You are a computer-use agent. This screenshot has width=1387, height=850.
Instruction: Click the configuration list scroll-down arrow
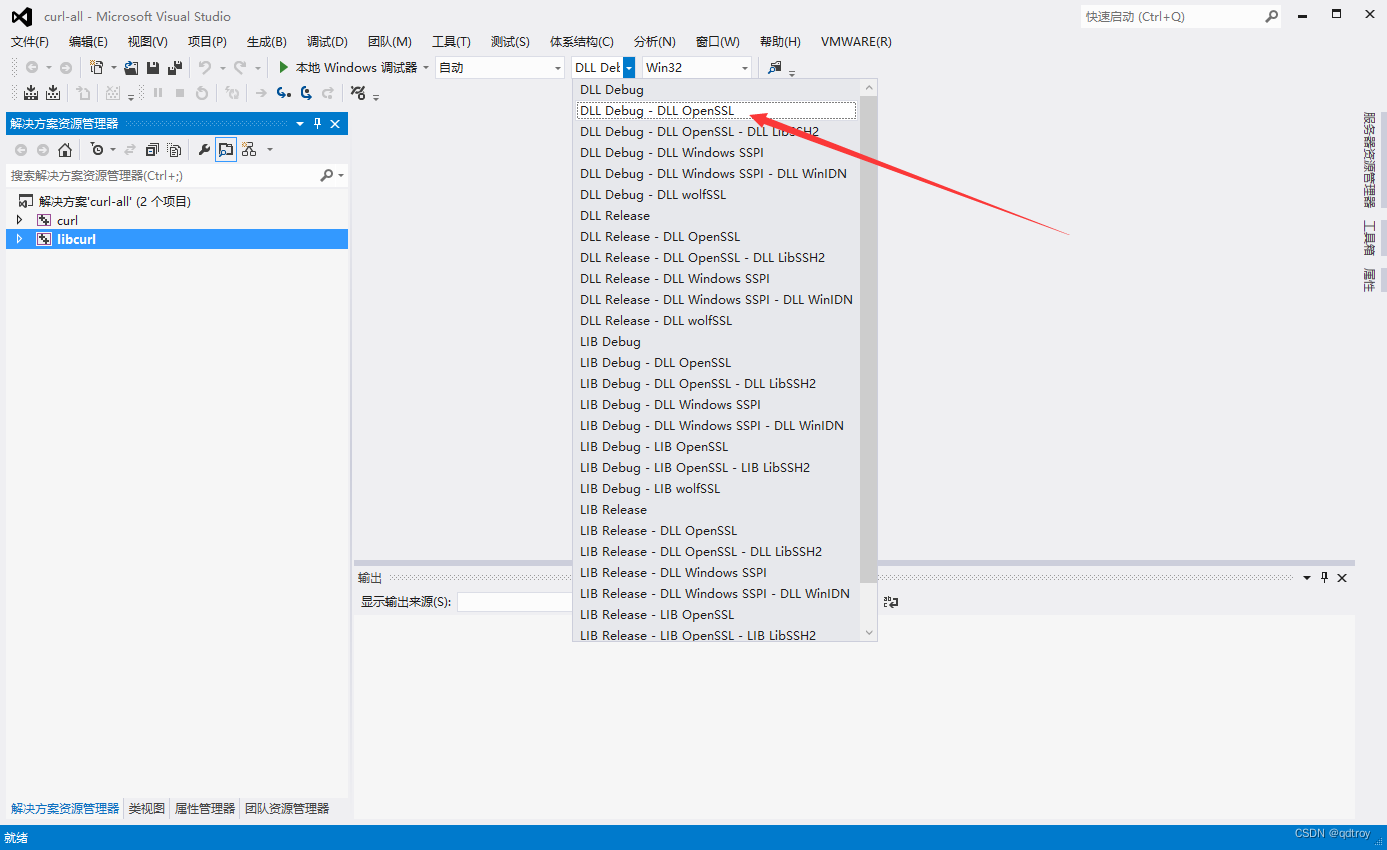tap(868, 632)
